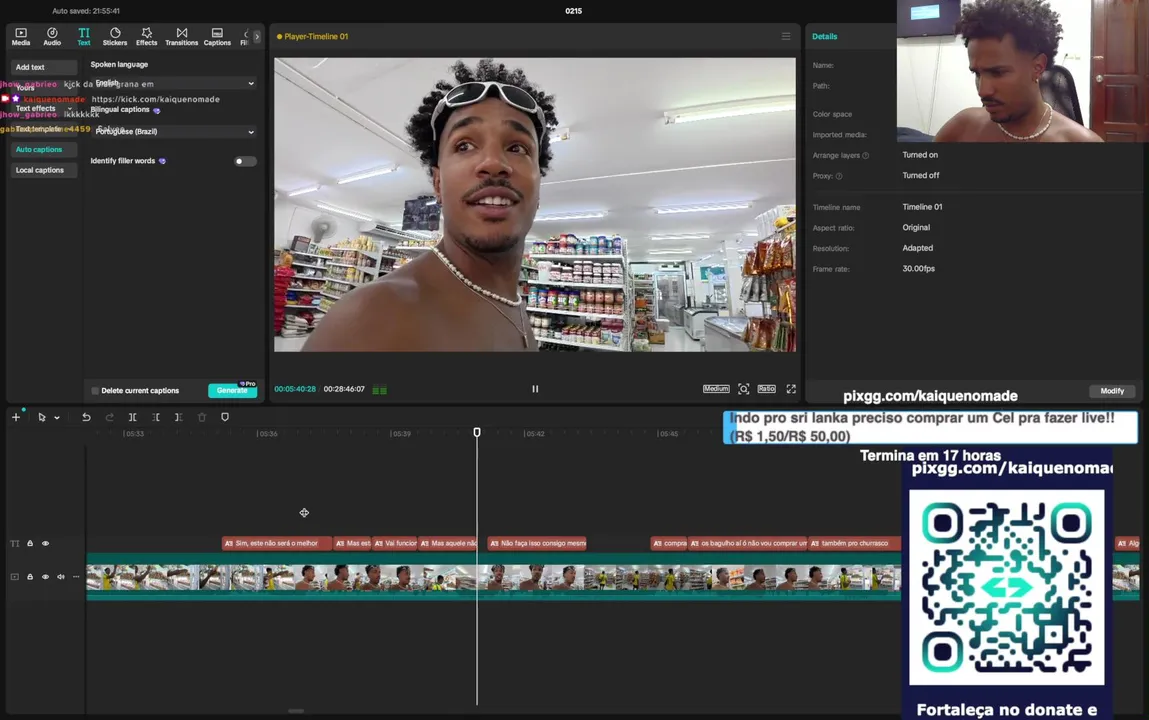Click the text track type icon
Viewport: 1149px width, 720px height.
click(x=15, y=543)
